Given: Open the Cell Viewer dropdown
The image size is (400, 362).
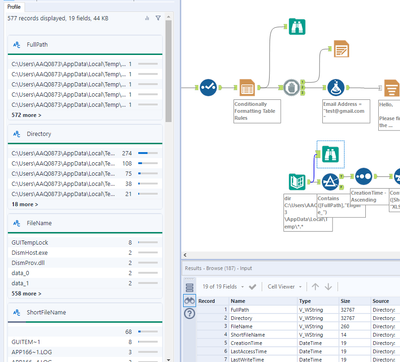Looking at the screenshot, I should coord(285,287).
